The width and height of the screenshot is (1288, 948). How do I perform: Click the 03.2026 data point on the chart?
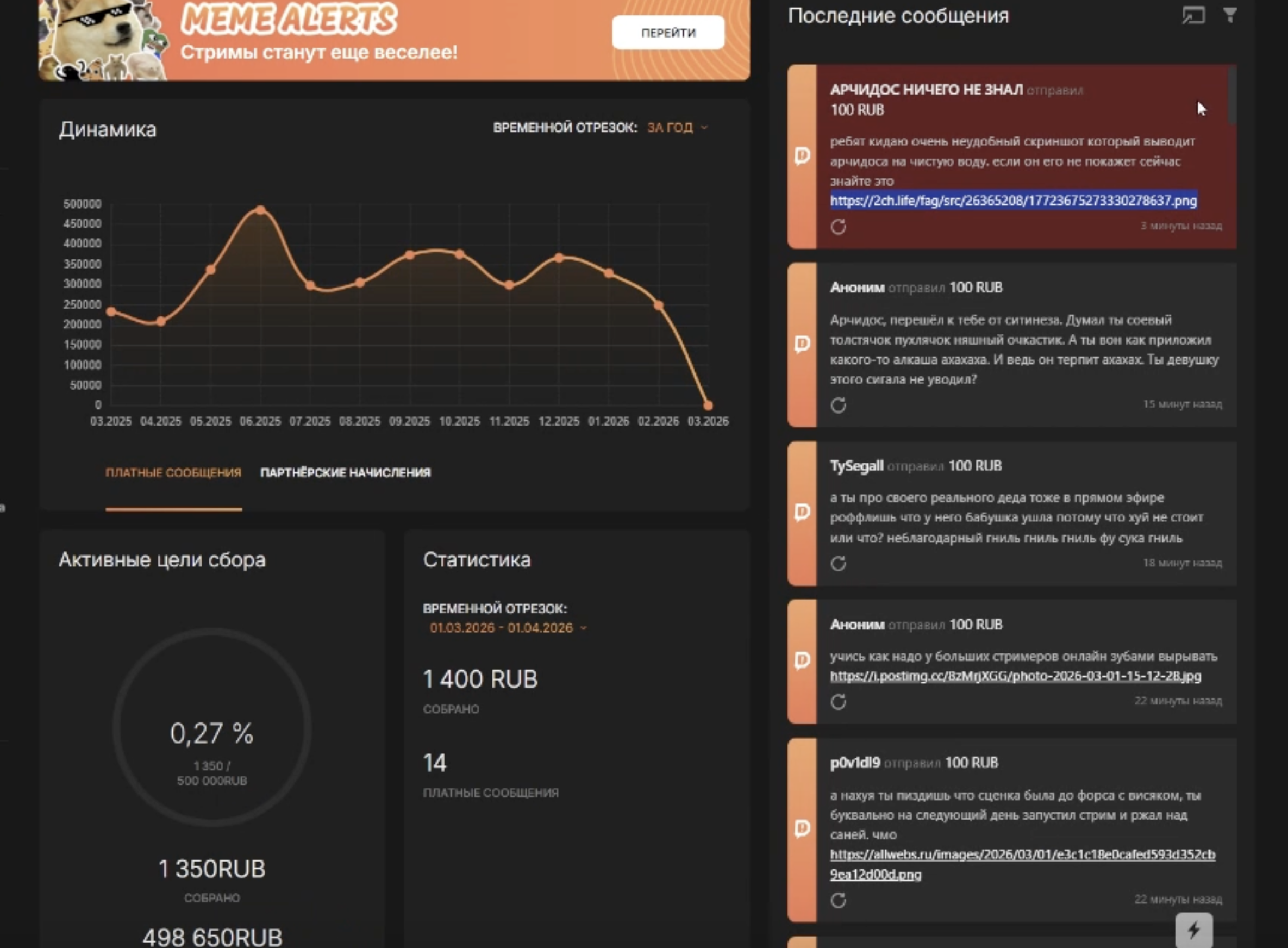[x=708, y=405]
